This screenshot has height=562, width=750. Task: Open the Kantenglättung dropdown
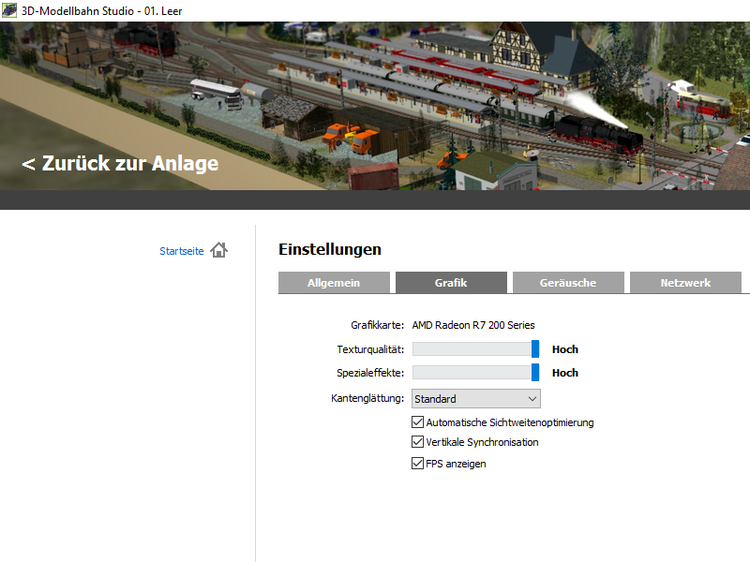[476, 399]
